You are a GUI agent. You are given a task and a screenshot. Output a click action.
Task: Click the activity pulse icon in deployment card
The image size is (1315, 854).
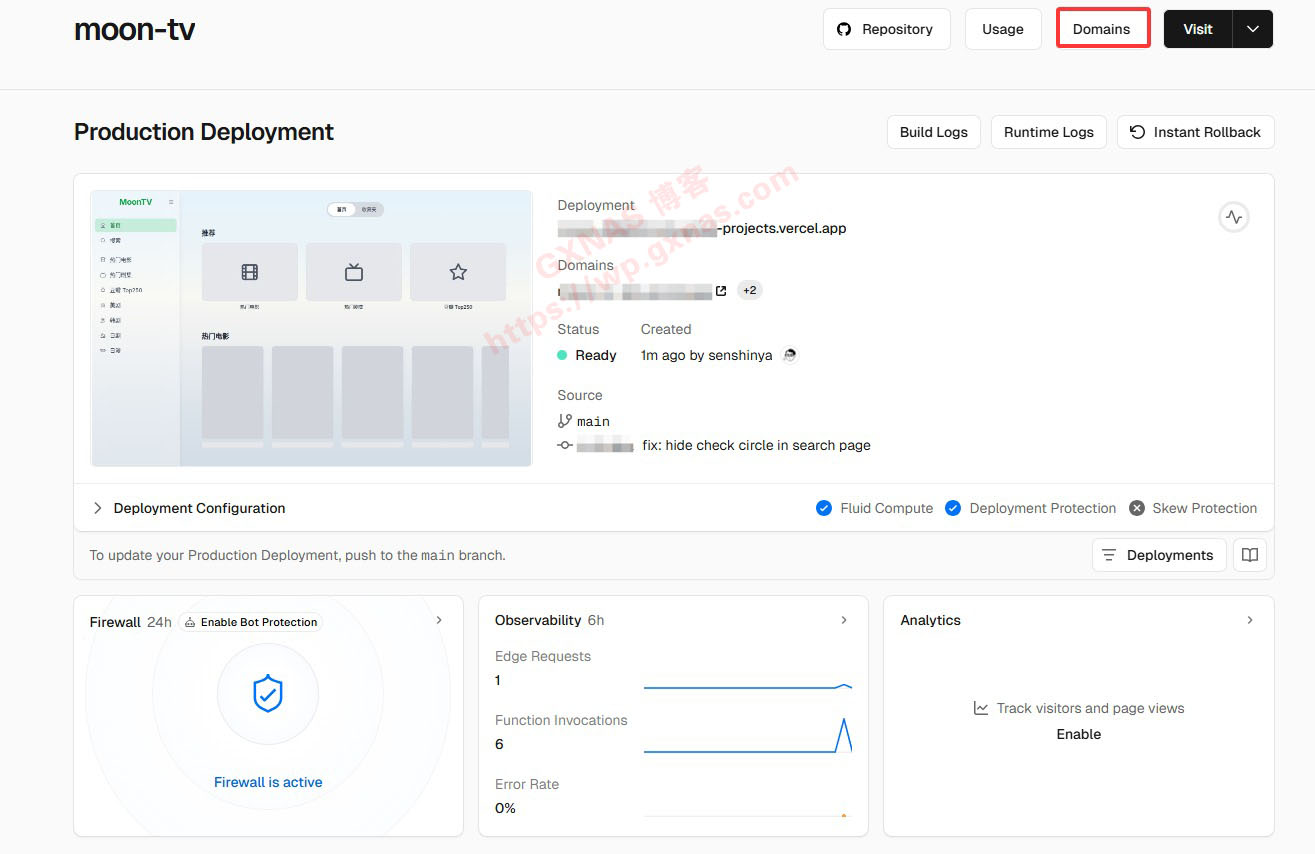(1233, 217)
